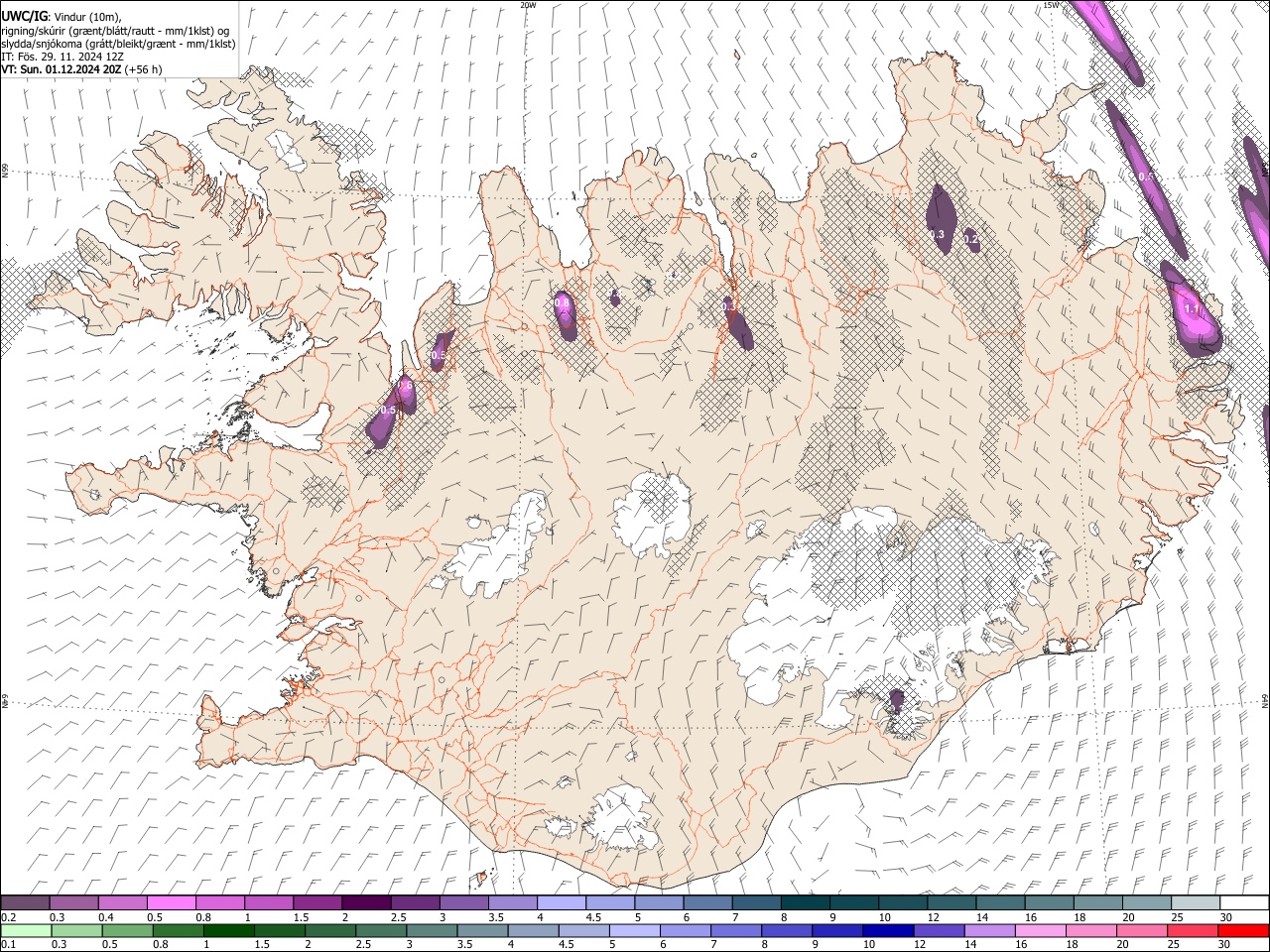Click the 'VT: Sun. 01.12.2024 20Z (+56 h)' line
The height and width of the screenshot is (952, 1270).
click(81, 69)
